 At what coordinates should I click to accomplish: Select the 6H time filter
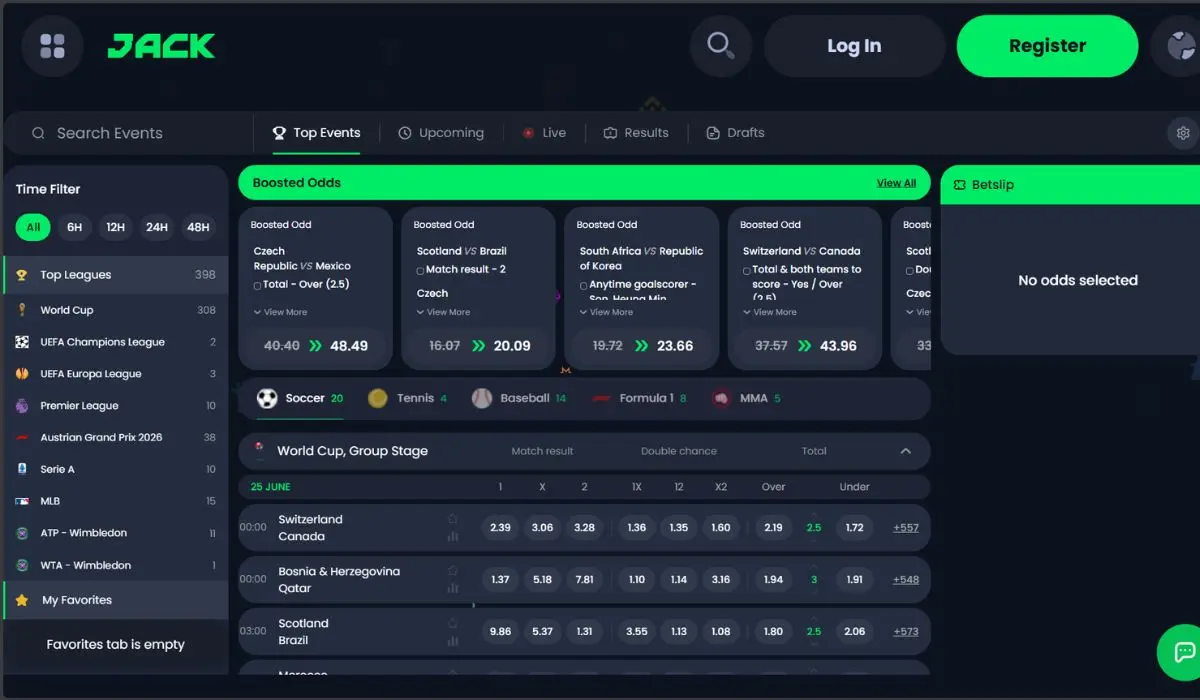tap(75, 227)
